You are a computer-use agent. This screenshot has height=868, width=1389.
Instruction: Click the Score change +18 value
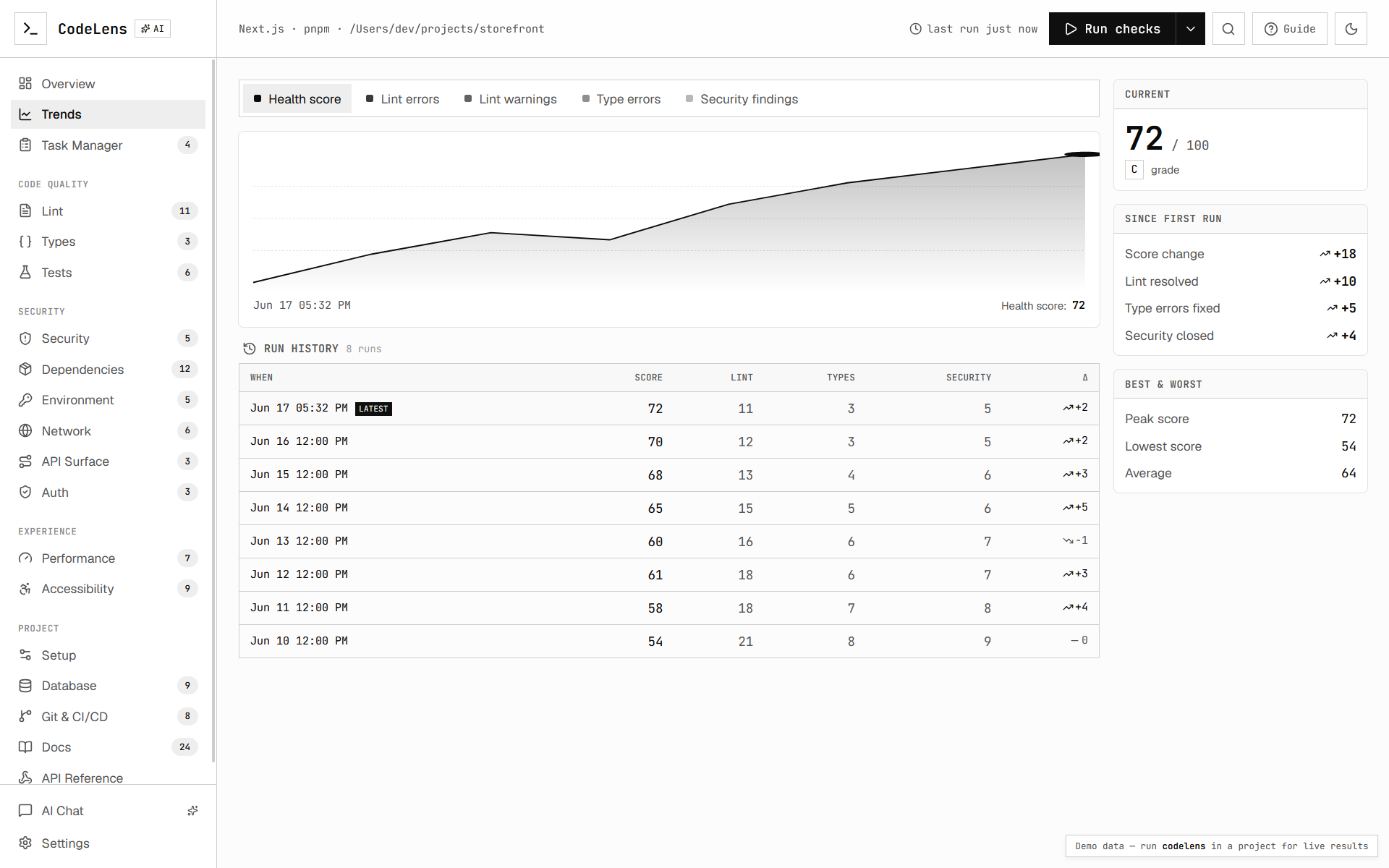point(1338,254)
